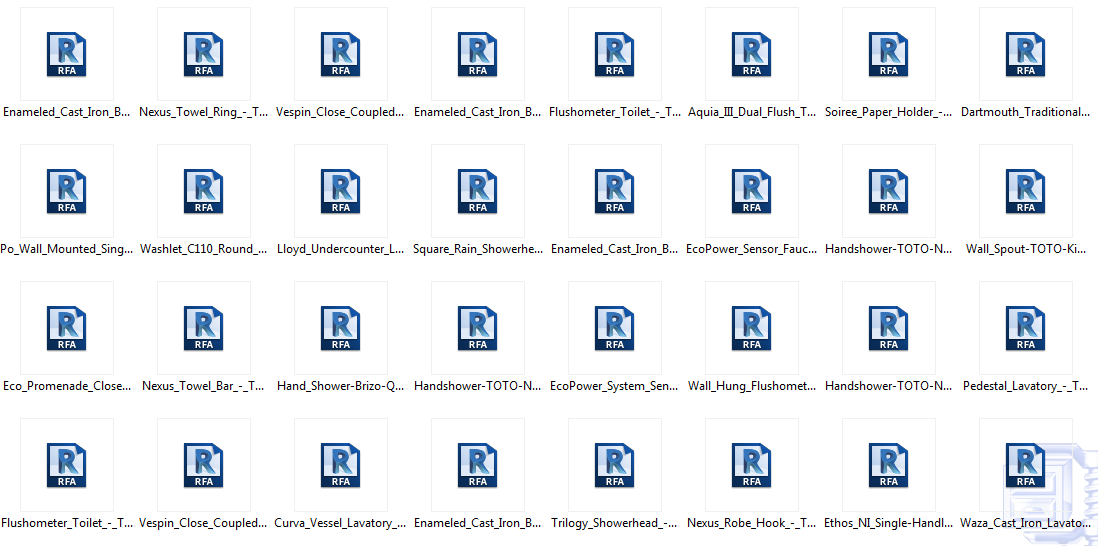Click the Wall_Spout-TOTO-Ki RFA file icon

tap(1025, 191)
